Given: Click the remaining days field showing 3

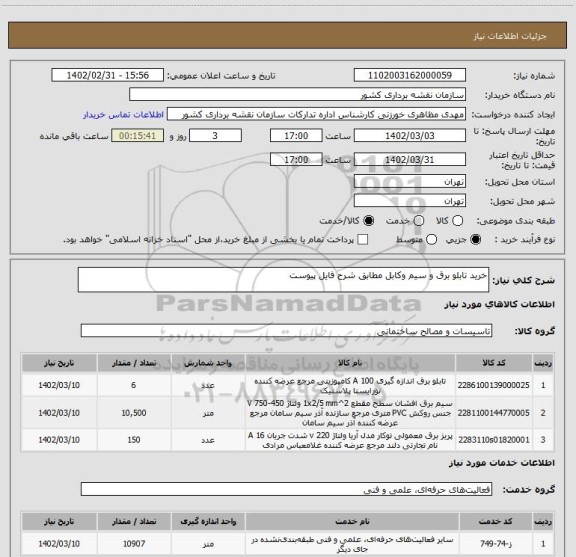Looking at the screenshot, I should pos(215,136).
